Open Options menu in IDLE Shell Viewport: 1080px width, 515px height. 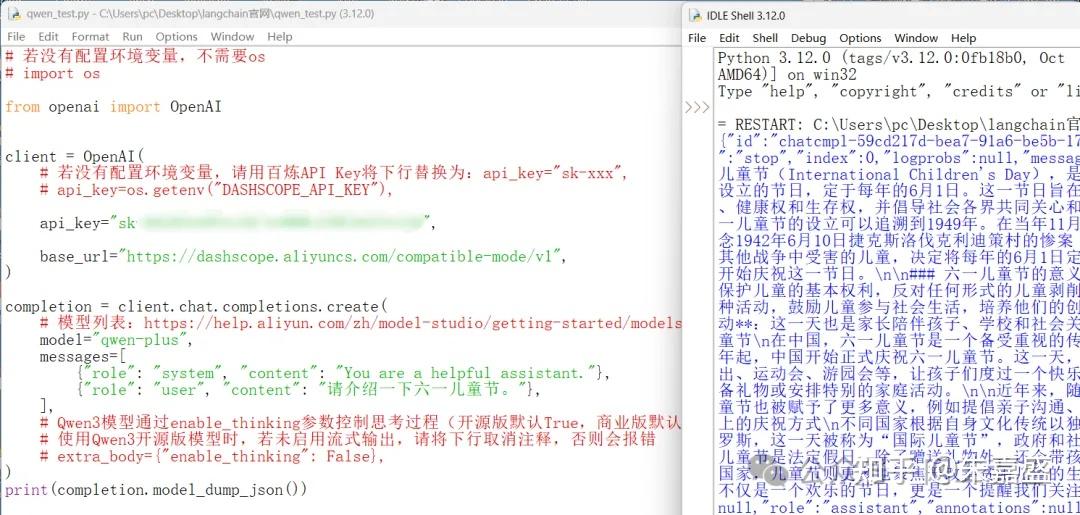pyautogui.click(x=860, y=38)
